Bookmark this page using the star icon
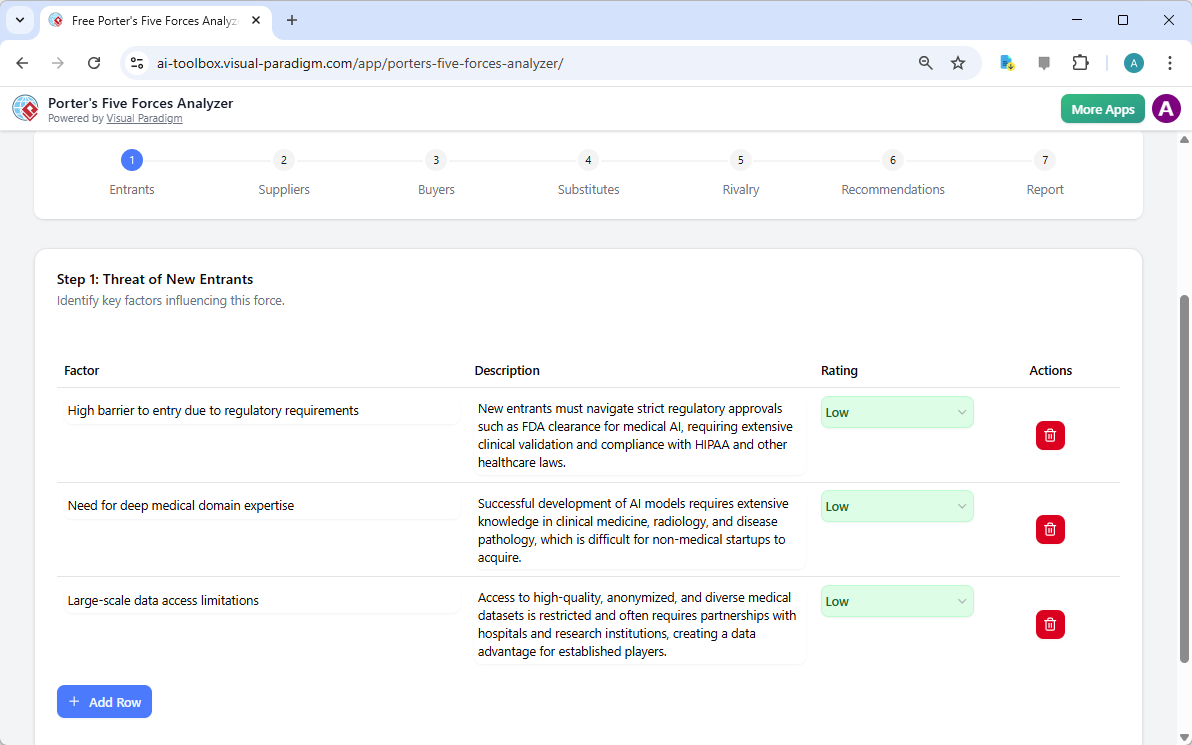 [958, 62]
